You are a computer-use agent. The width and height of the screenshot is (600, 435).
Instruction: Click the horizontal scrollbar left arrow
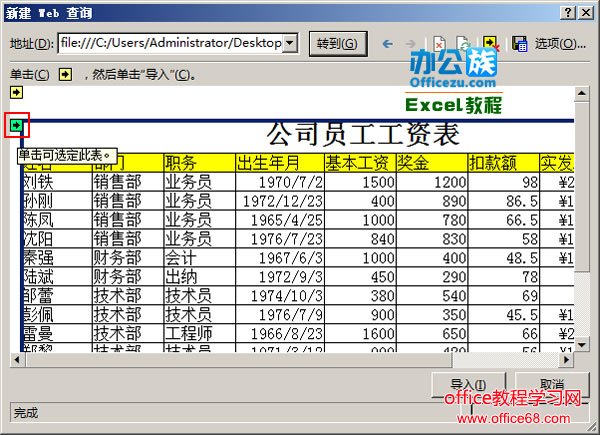pos(17,360)
